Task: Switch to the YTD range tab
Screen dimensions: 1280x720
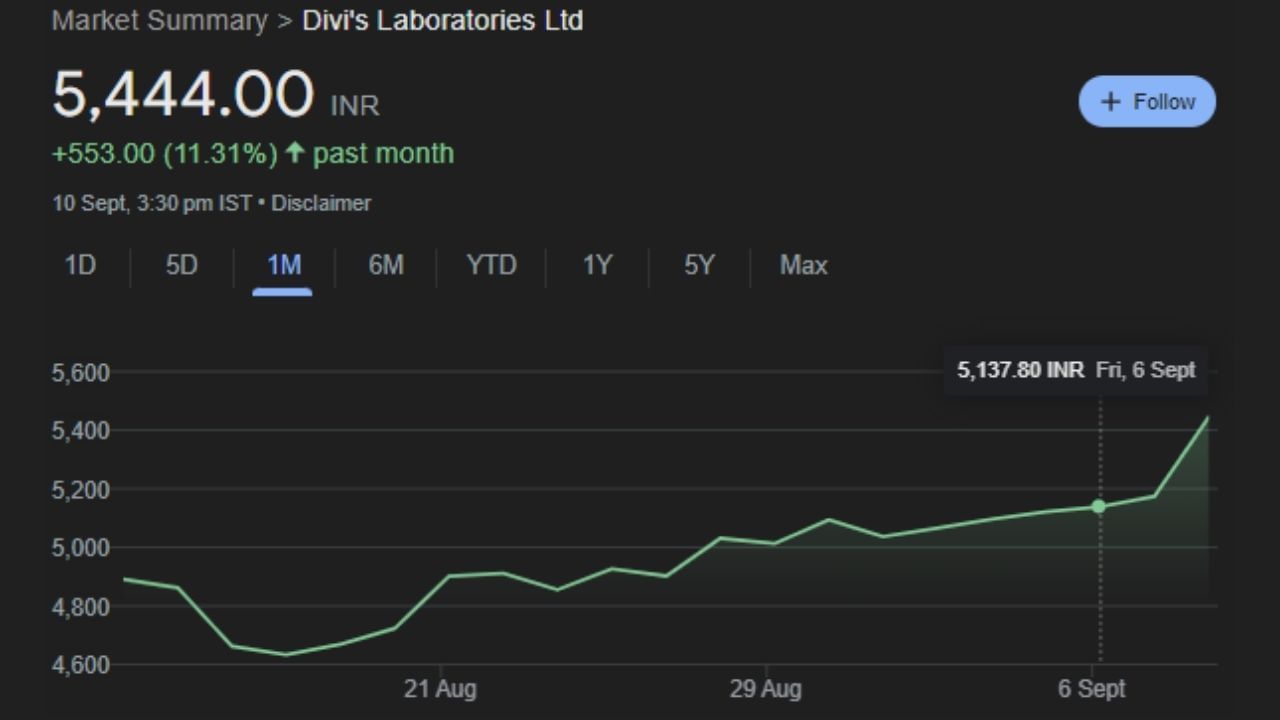Action: (x=491, y=265)
